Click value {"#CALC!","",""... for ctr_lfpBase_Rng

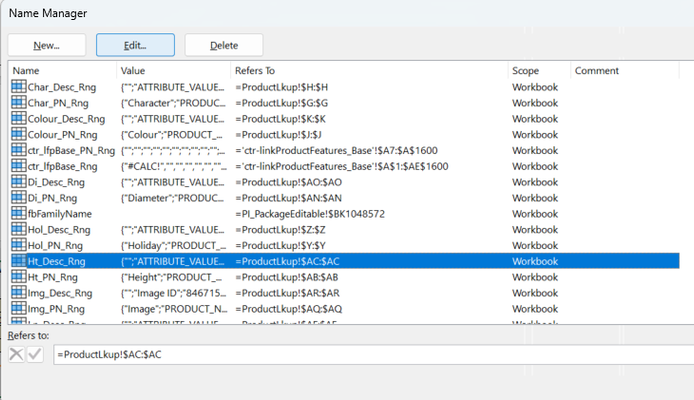(174, 167)
